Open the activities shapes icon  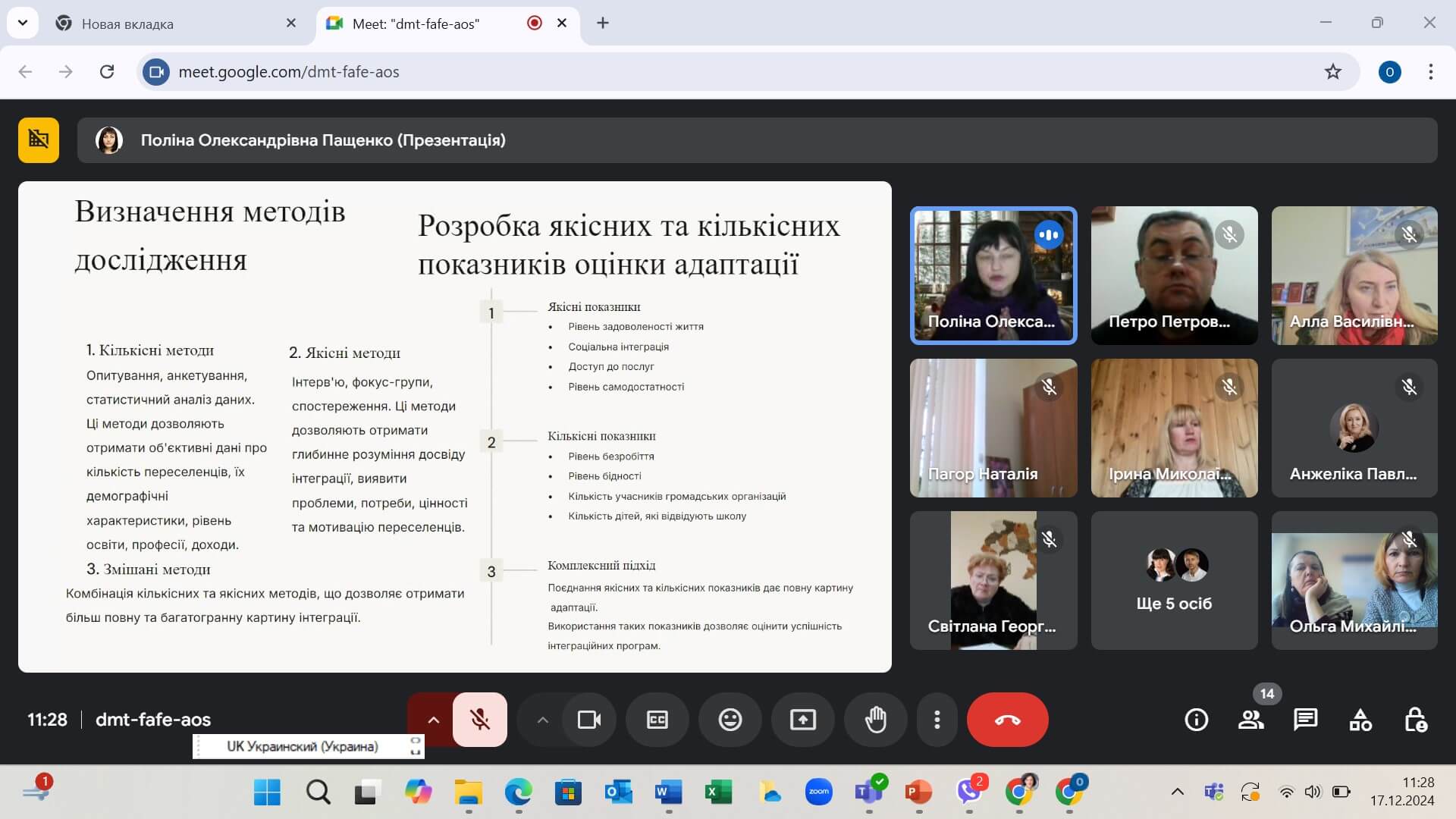[x=1360, y=720]
